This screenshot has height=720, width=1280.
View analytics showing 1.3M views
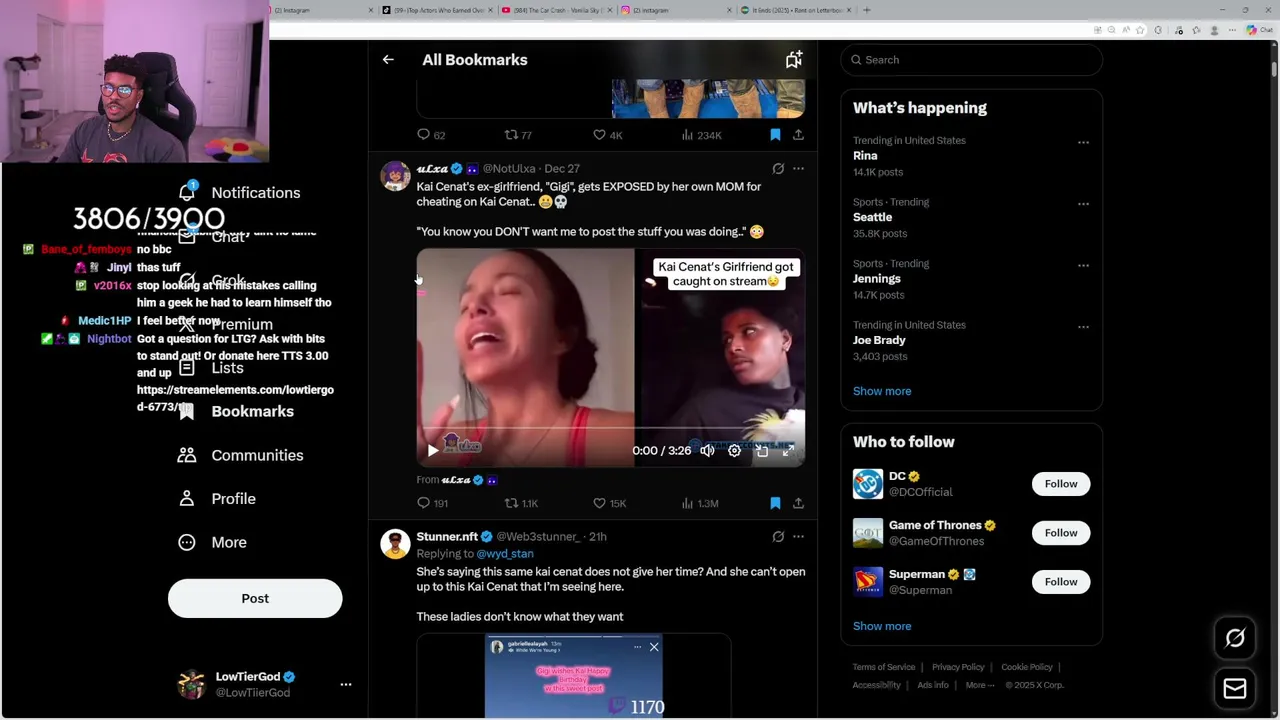click(x=700, y=503)
